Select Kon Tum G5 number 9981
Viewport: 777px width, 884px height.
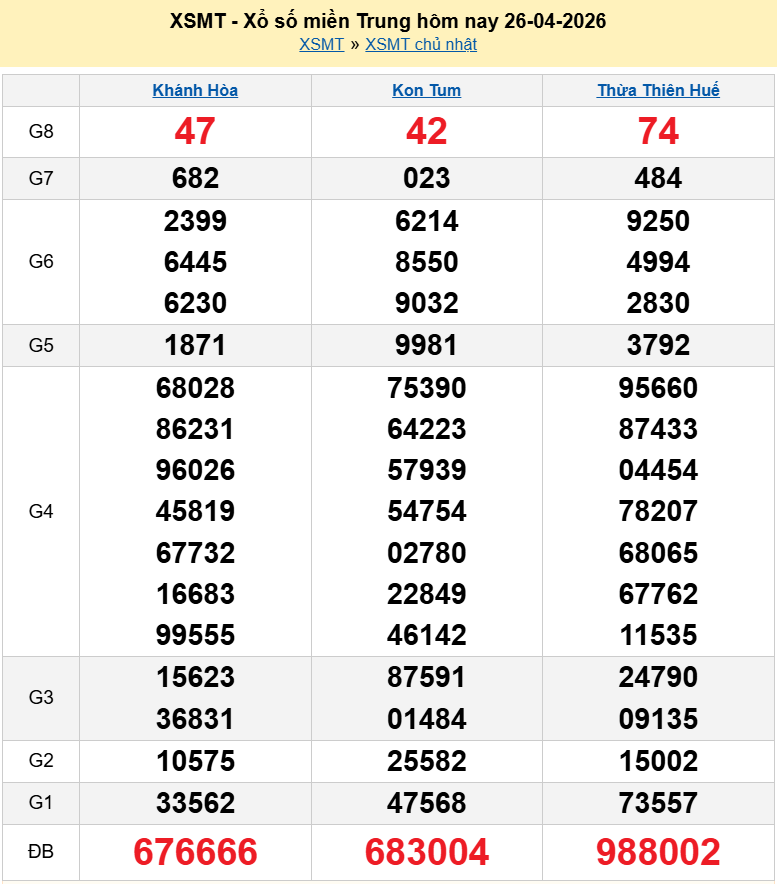[427, 346]
